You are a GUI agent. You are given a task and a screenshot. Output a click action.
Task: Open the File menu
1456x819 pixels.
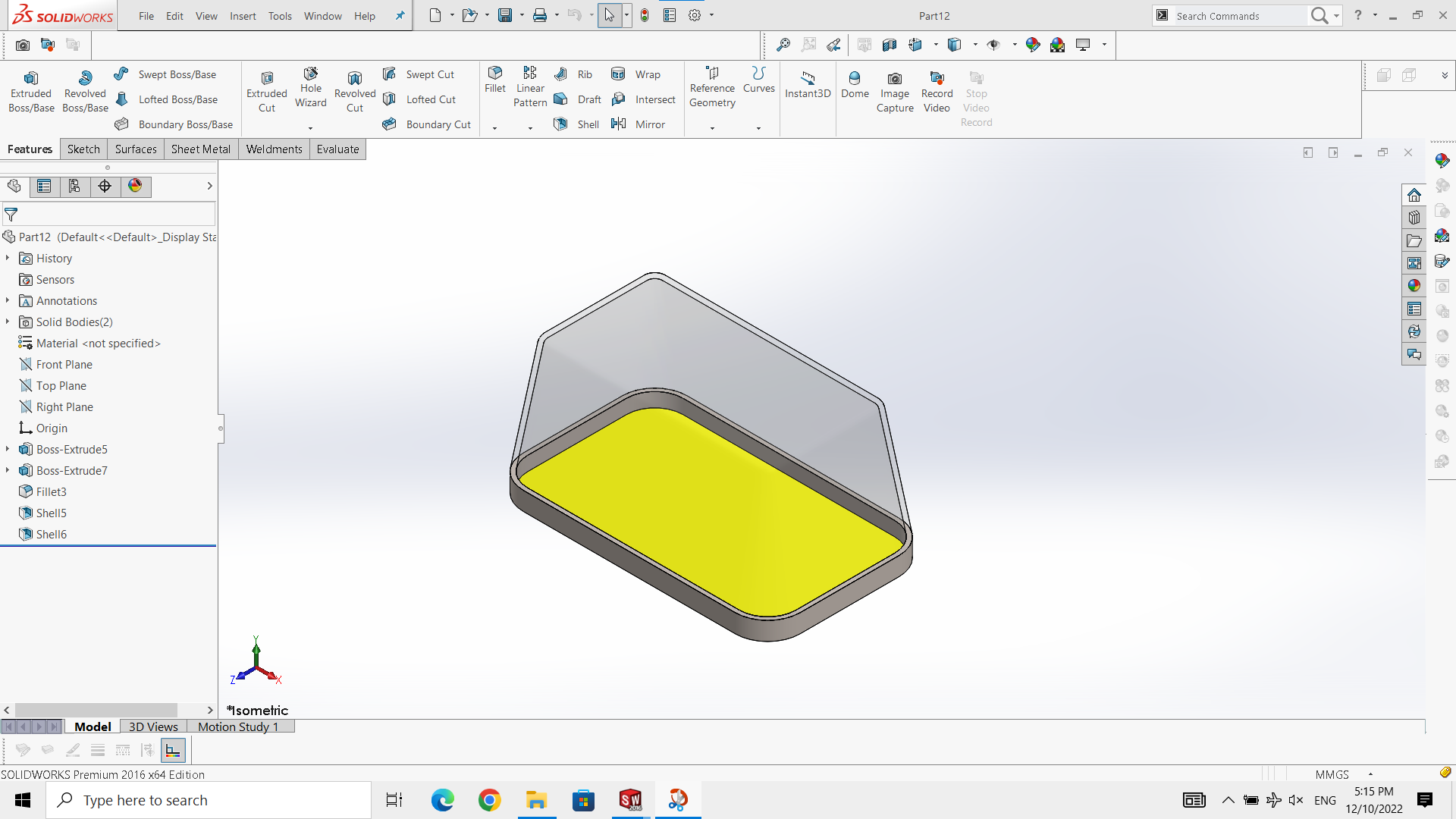[x=146, y=16]
